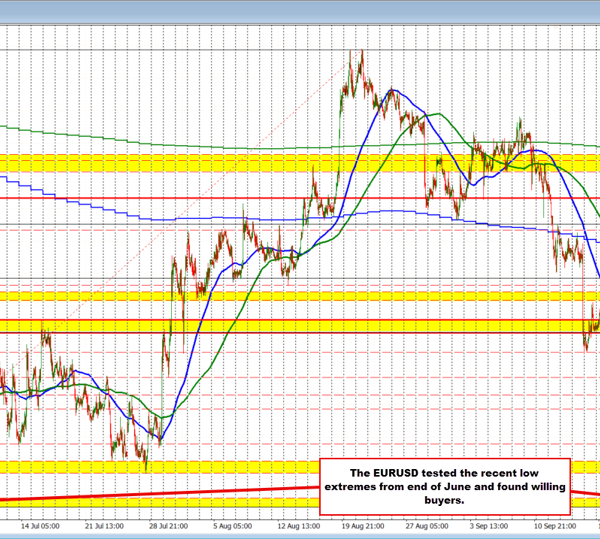Click the '5 Aug 05:00' time axis label
600x539 pixels.
coord(233,526)
